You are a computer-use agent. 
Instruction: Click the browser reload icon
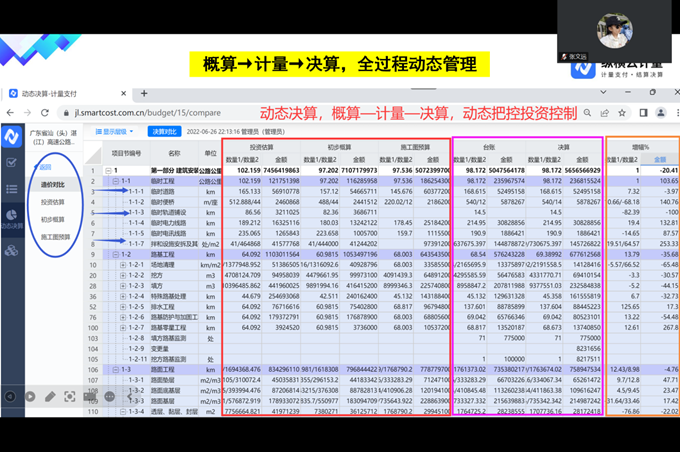[43, 113]
